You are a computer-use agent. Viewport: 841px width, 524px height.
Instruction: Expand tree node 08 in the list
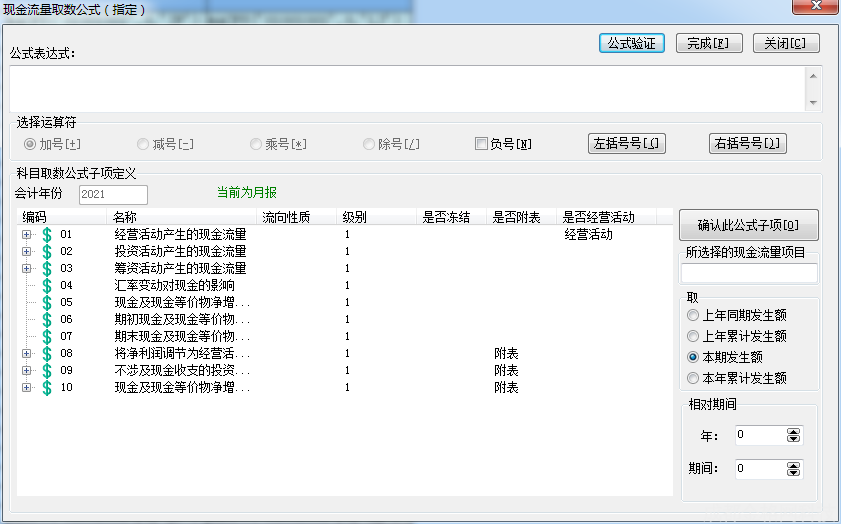point(27,353)
